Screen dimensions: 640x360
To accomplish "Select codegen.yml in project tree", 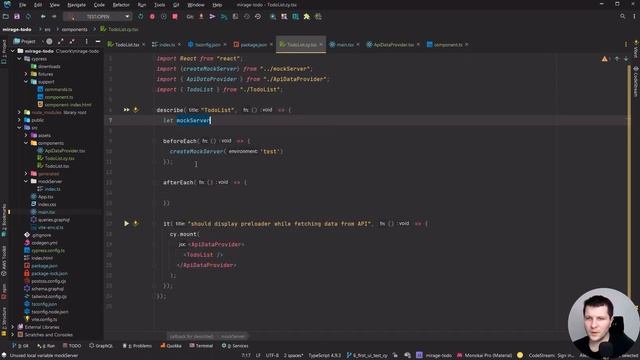I will click(44, 243).
